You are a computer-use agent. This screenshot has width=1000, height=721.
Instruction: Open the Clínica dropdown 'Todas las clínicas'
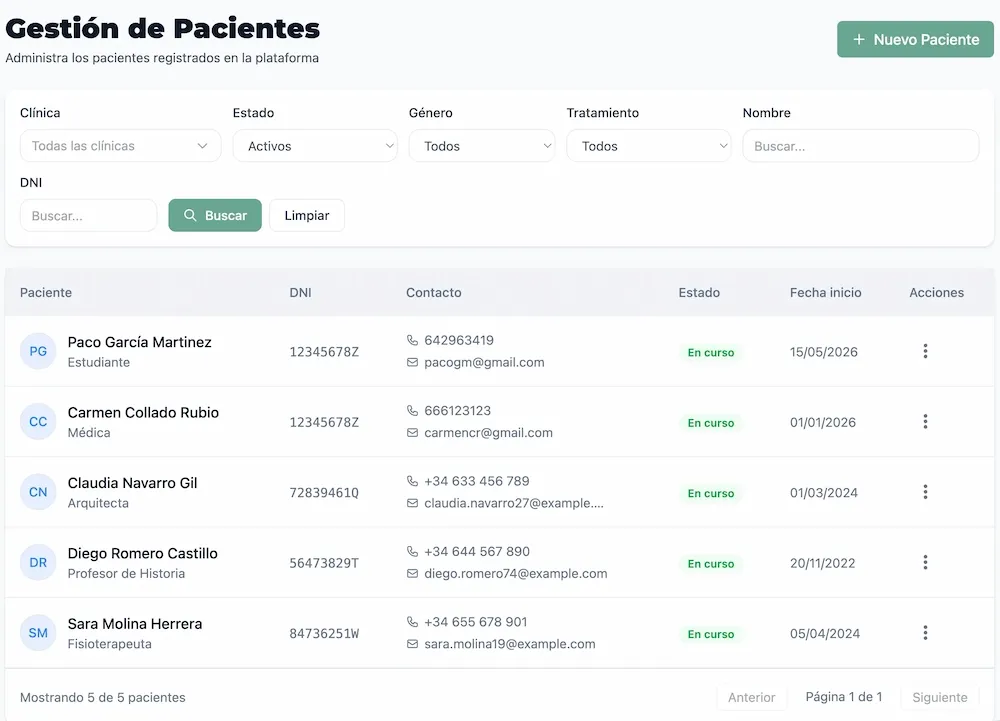coord(121,146)
